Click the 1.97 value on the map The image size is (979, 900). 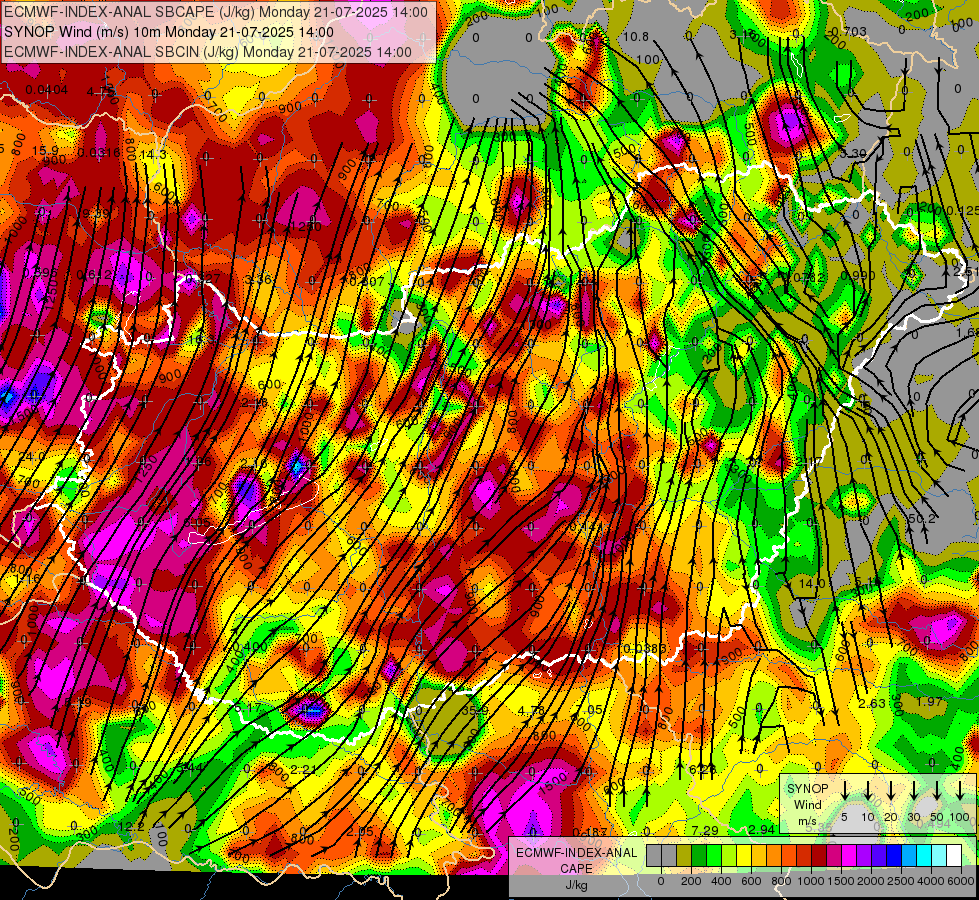point(928,701)
